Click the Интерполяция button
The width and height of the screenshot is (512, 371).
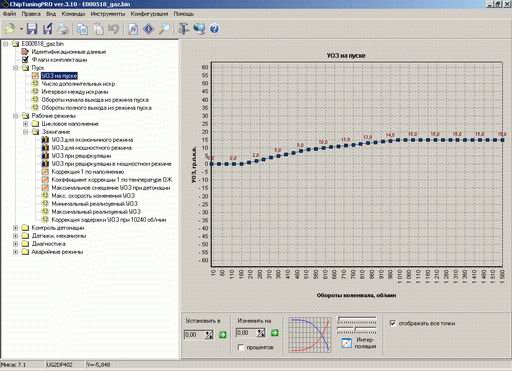click(x=359, y=343)
